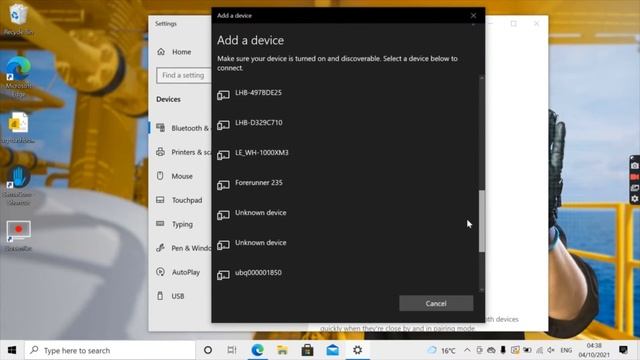
Task: Click the taskbar search box
Action: (x=110, y=350)
